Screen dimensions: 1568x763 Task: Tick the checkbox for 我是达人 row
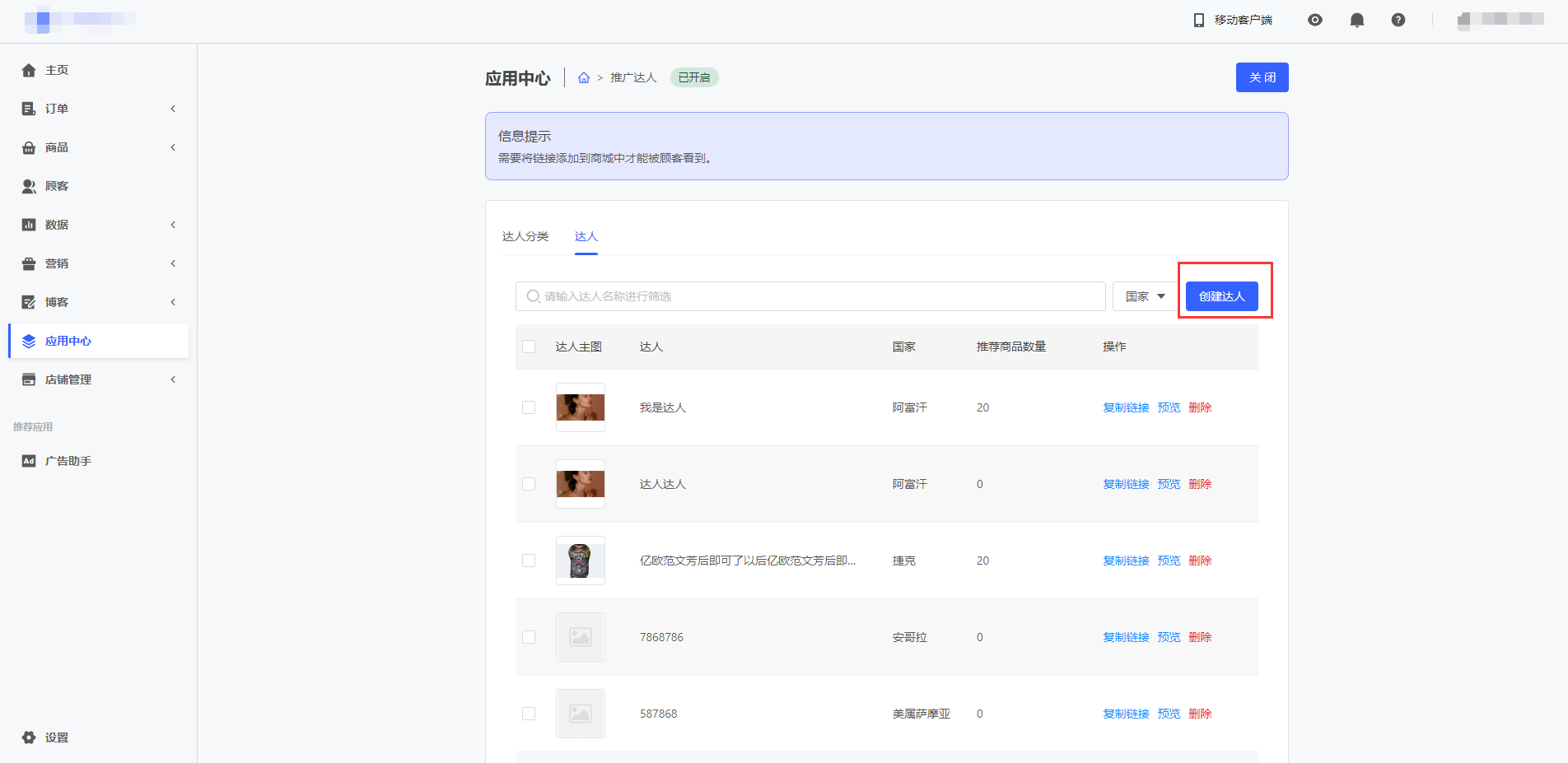[529, 407]
